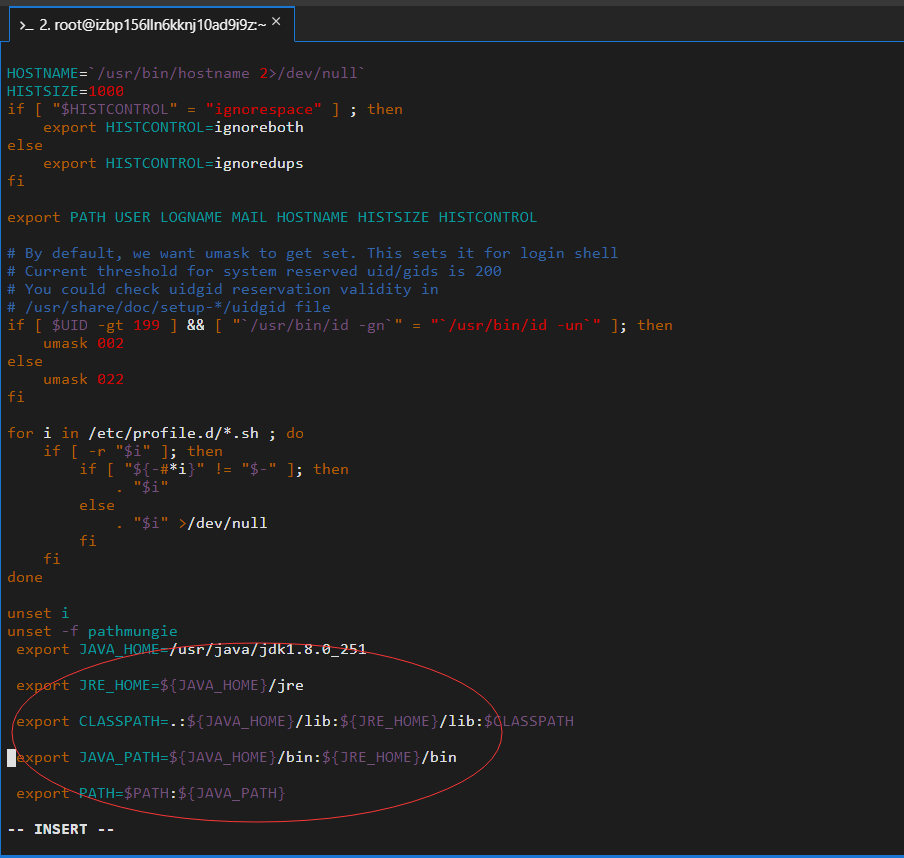Click the 'export JAVA_PATH=' line
Image resolution: width=904 pixels, height=858 pixels.
point(236,757)
